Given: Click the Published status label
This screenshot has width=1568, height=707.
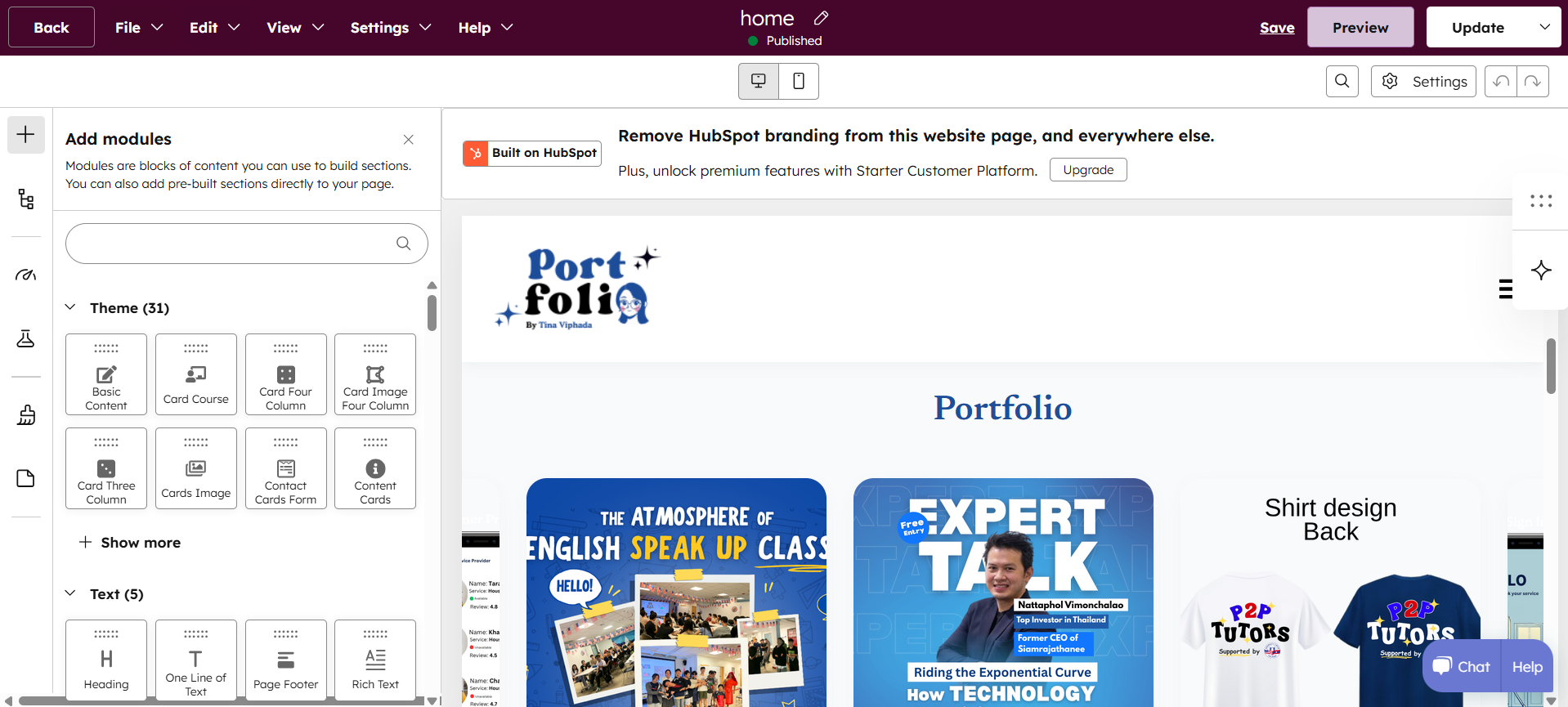Looking at the screenshot, I should 794,41.
